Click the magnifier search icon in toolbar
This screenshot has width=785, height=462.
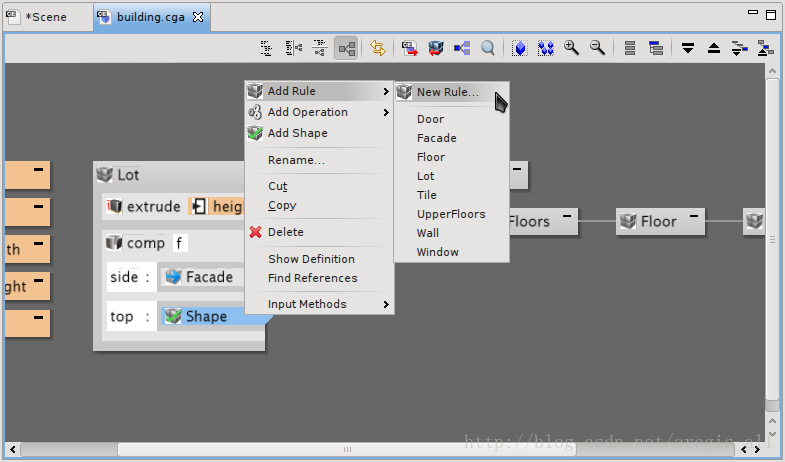coord(488,48)
